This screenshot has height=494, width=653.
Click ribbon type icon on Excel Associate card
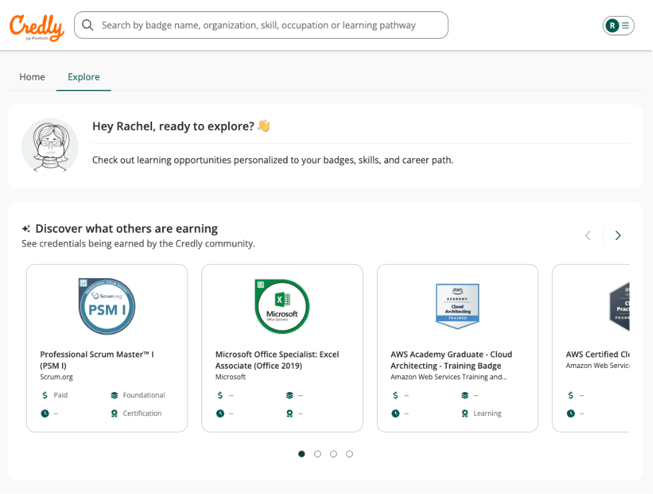[289, 414]
